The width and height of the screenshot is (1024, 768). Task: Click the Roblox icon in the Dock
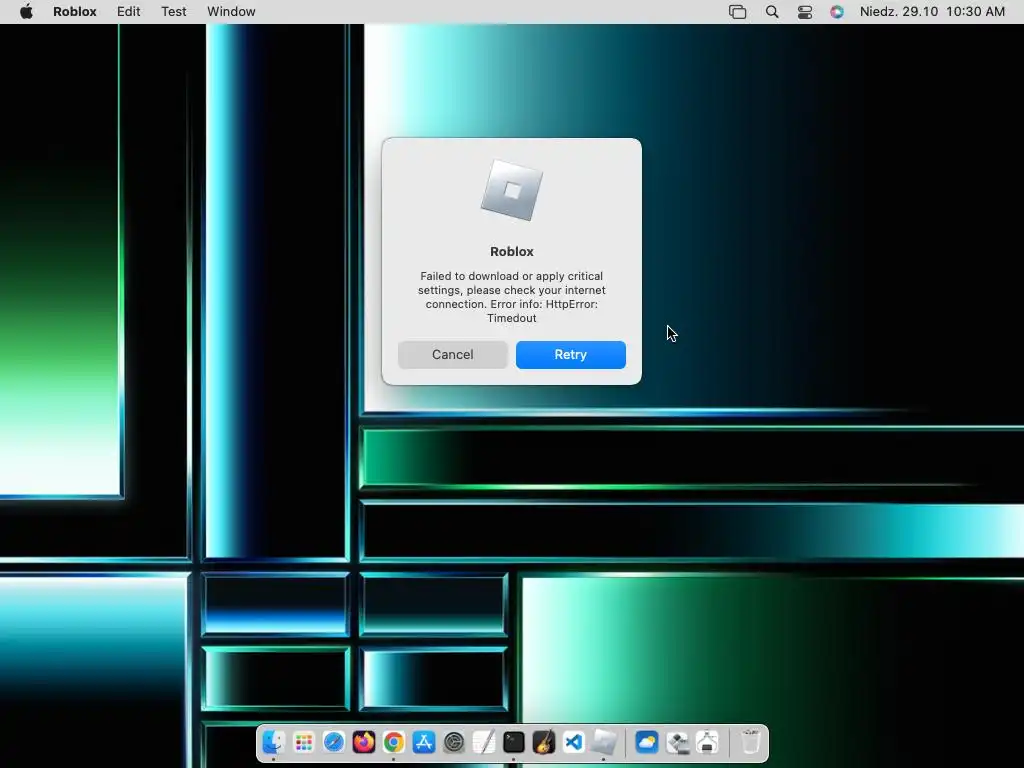click(603, 743)
